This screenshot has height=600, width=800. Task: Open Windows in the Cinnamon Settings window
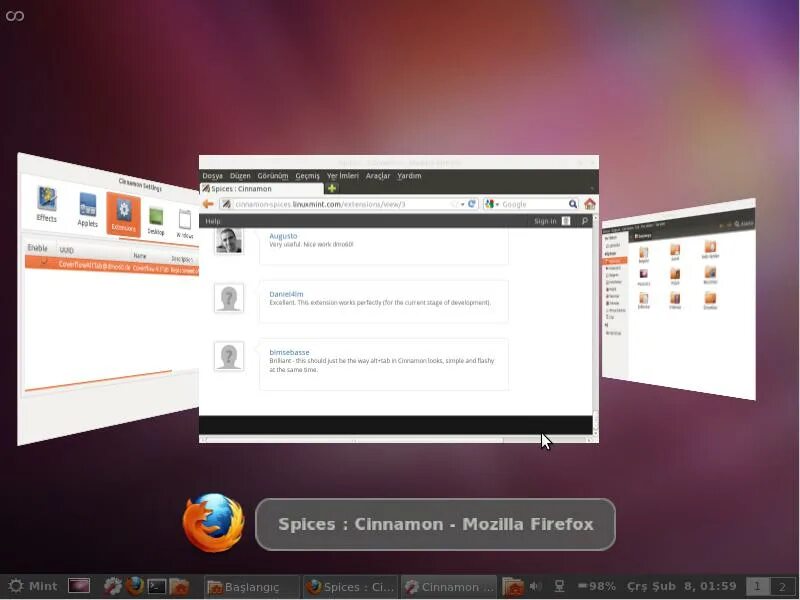point(185,224)
